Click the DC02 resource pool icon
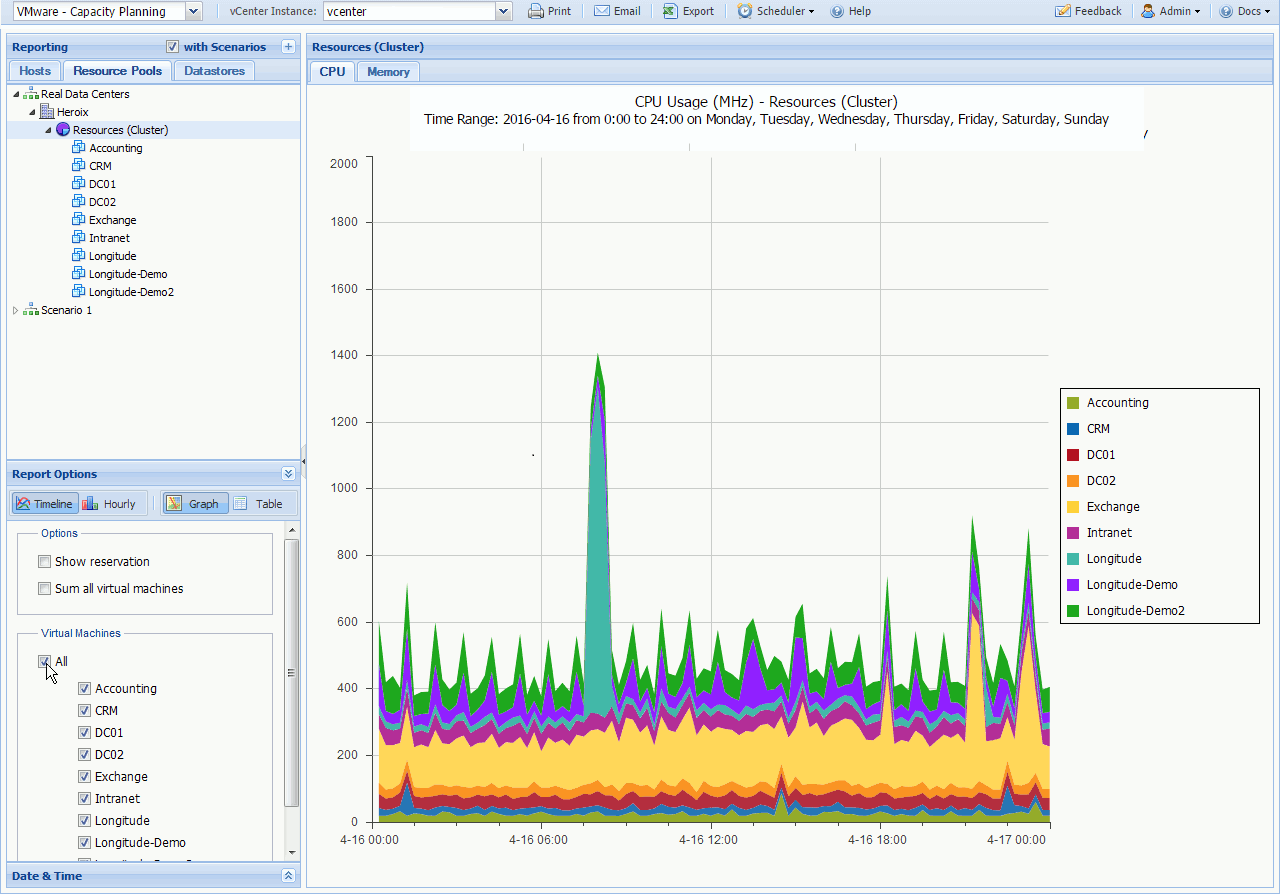Screen dimensions: 1280x894 coord(79,202)
